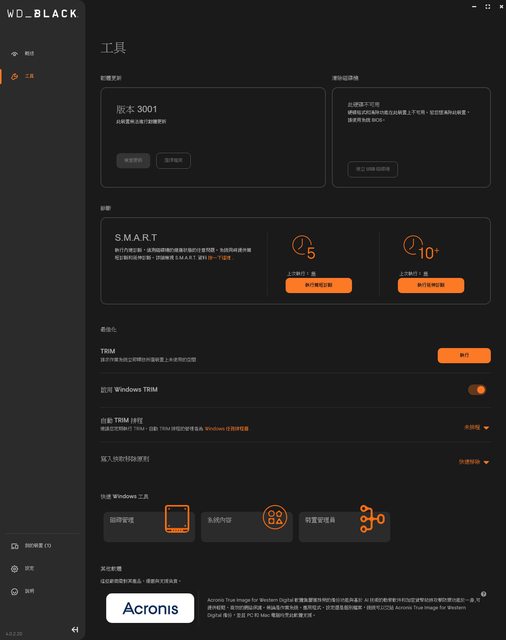The width and height of the screenshot is (506, 640).
Task: Click the orange TRIM run button
Action: click(464, 355)
